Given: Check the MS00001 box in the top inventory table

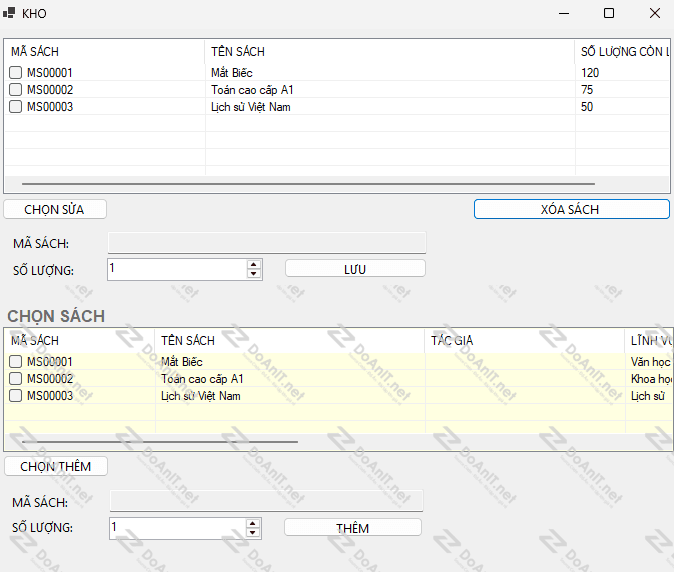Looking at the screenshot, I should point(15,72).
